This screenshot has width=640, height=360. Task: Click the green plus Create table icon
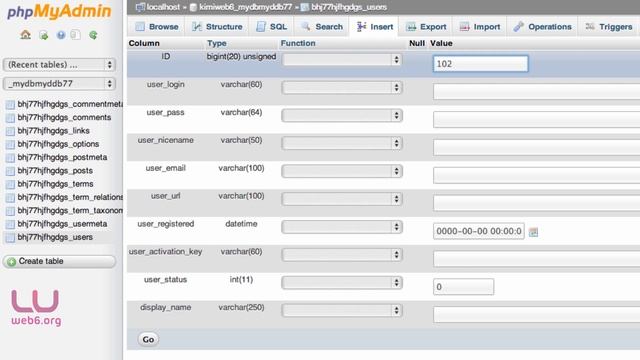(11, 262)
